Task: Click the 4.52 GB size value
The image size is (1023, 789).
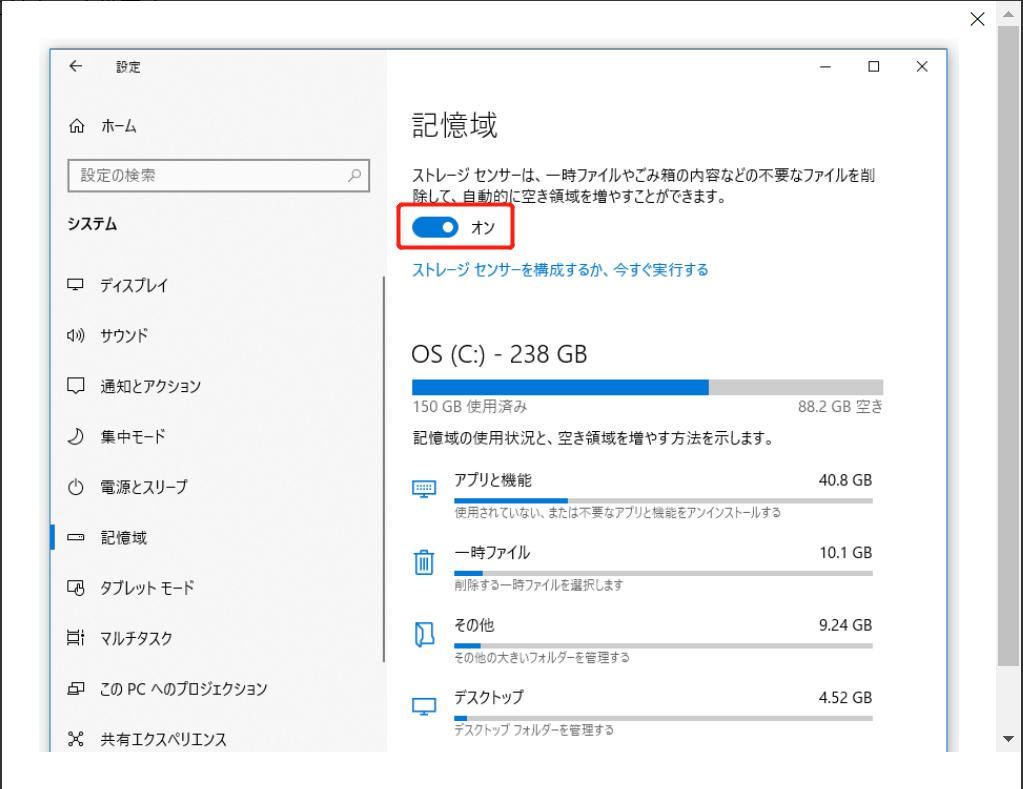Action: point(846,698)
